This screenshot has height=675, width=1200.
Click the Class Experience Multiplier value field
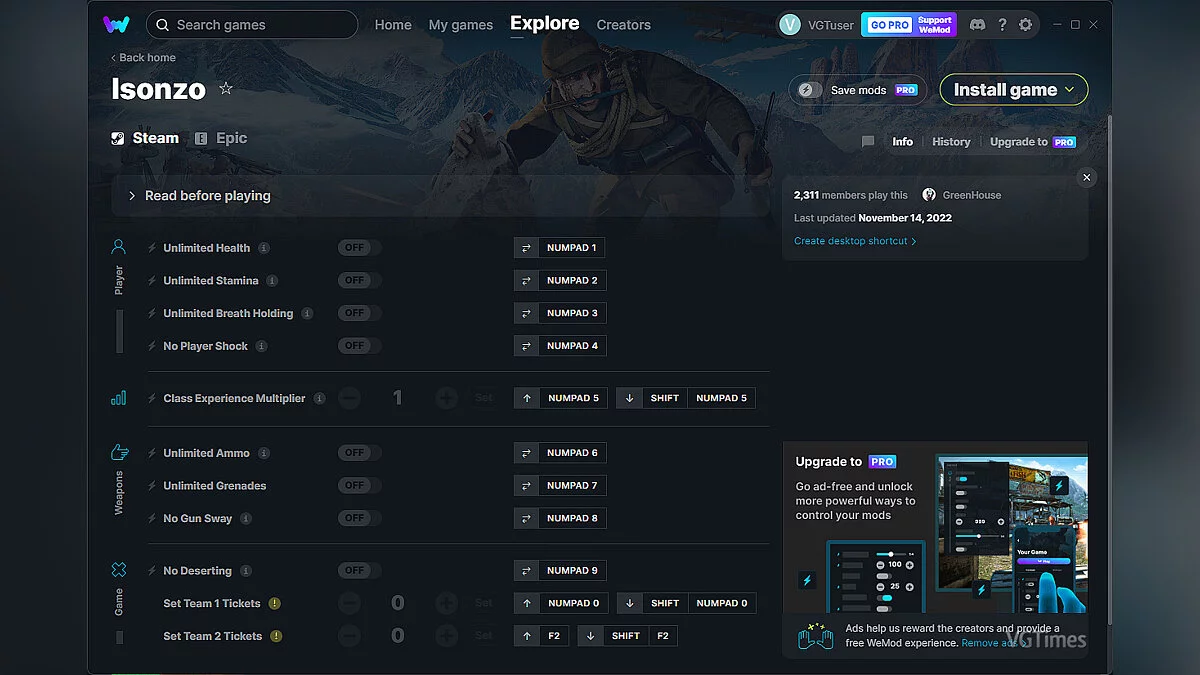tap(398, 398)
